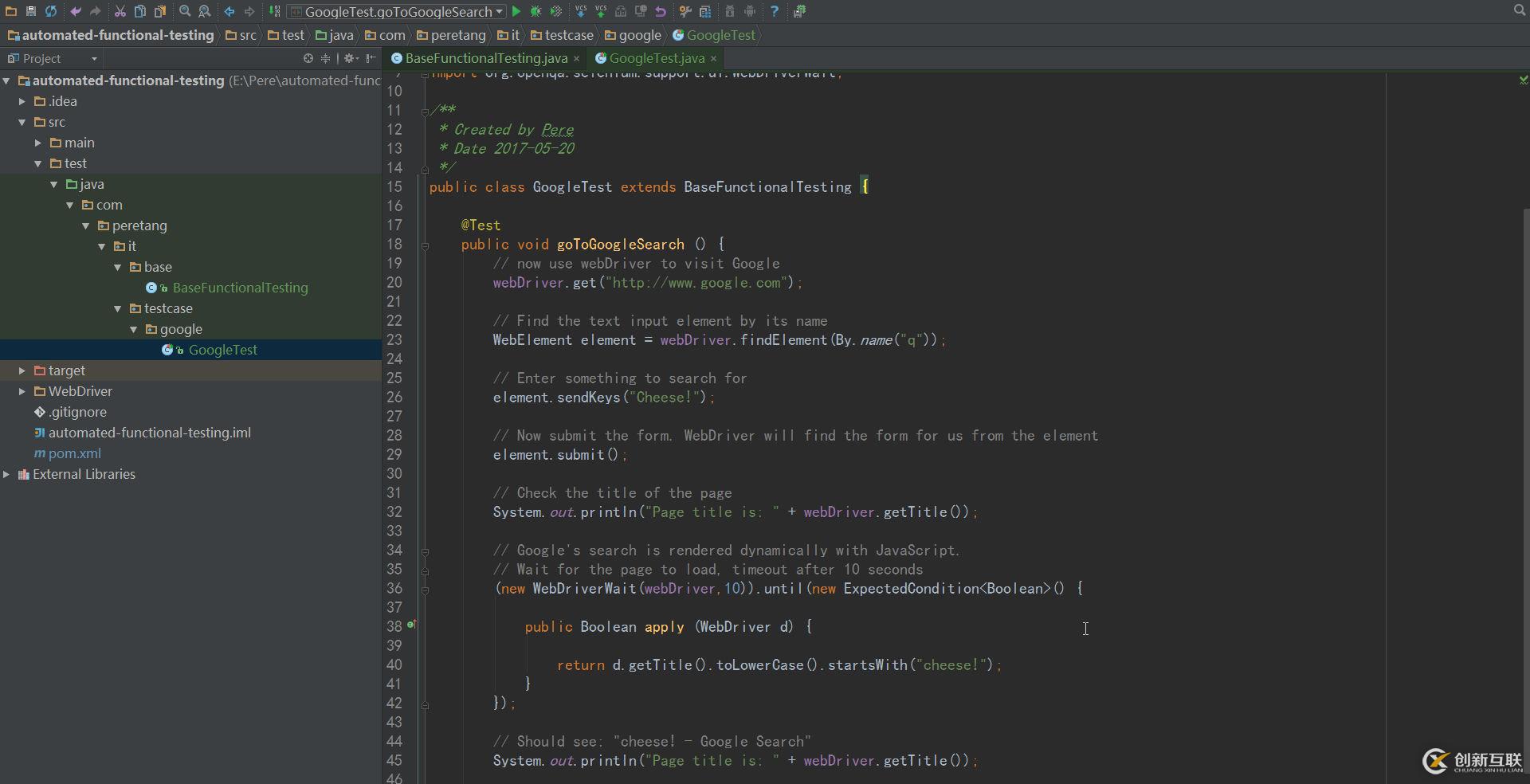
Task: Toggle fold marker at line 42
Action: click(425, 705)
